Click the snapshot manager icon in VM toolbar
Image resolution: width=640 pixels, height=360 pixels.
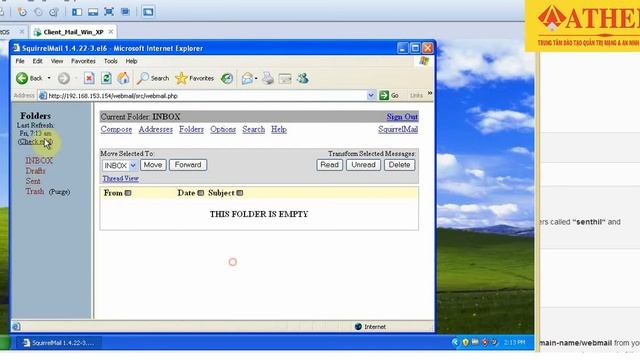pyautogui.click(x=53, y=12)
